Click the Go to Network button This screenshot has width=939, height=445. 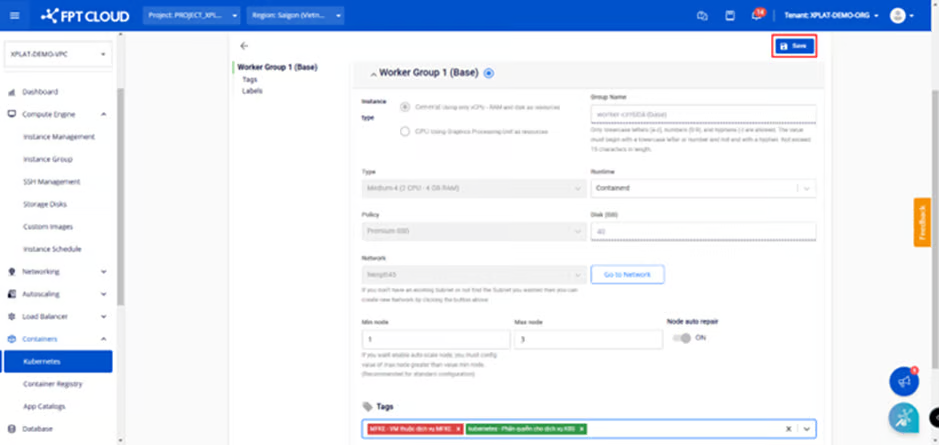(x=627, y=274)
